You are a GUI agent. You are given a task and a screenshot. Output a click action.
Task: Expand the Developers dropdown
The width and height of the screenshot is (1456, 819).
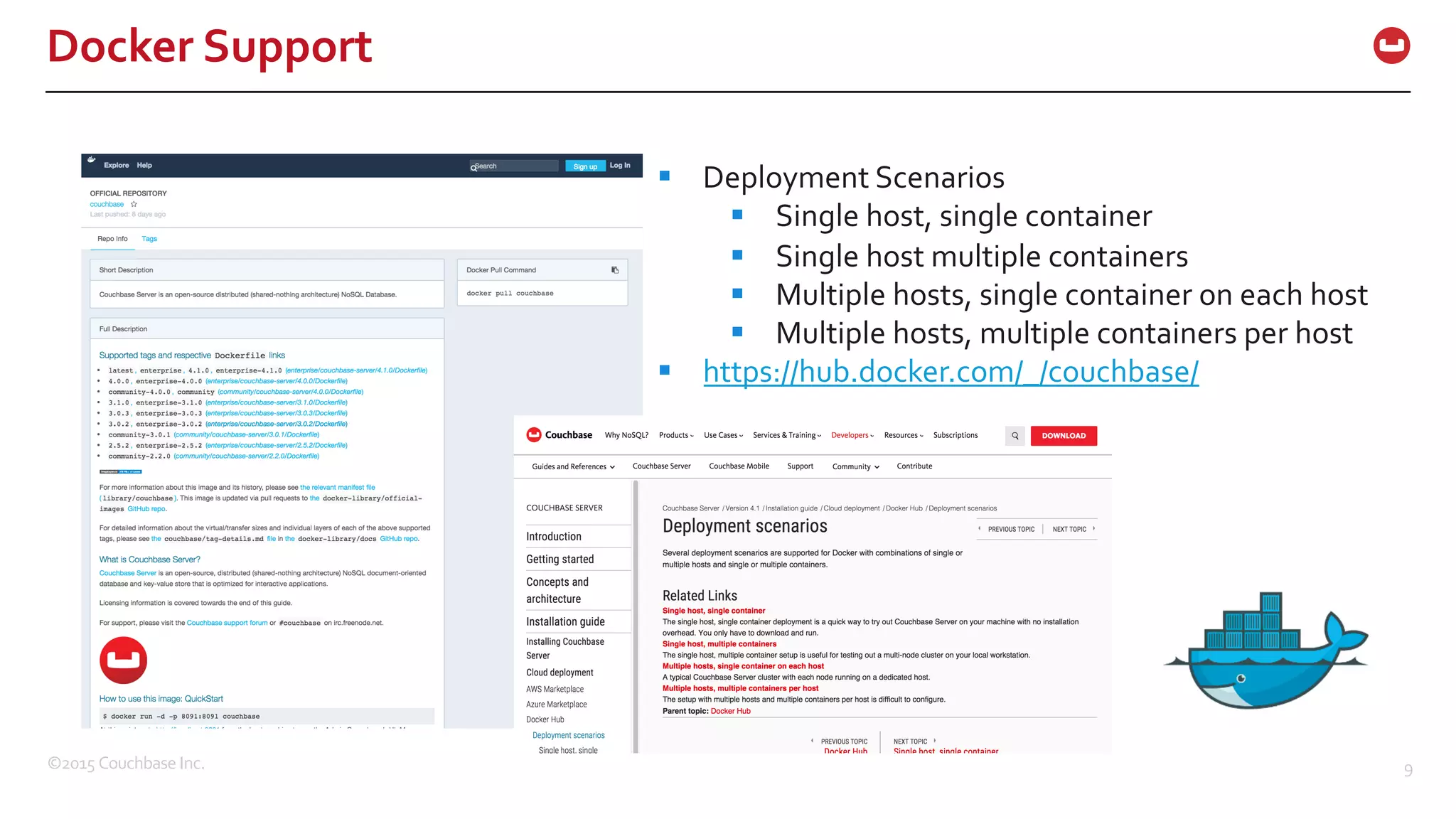tap(852, 436)
